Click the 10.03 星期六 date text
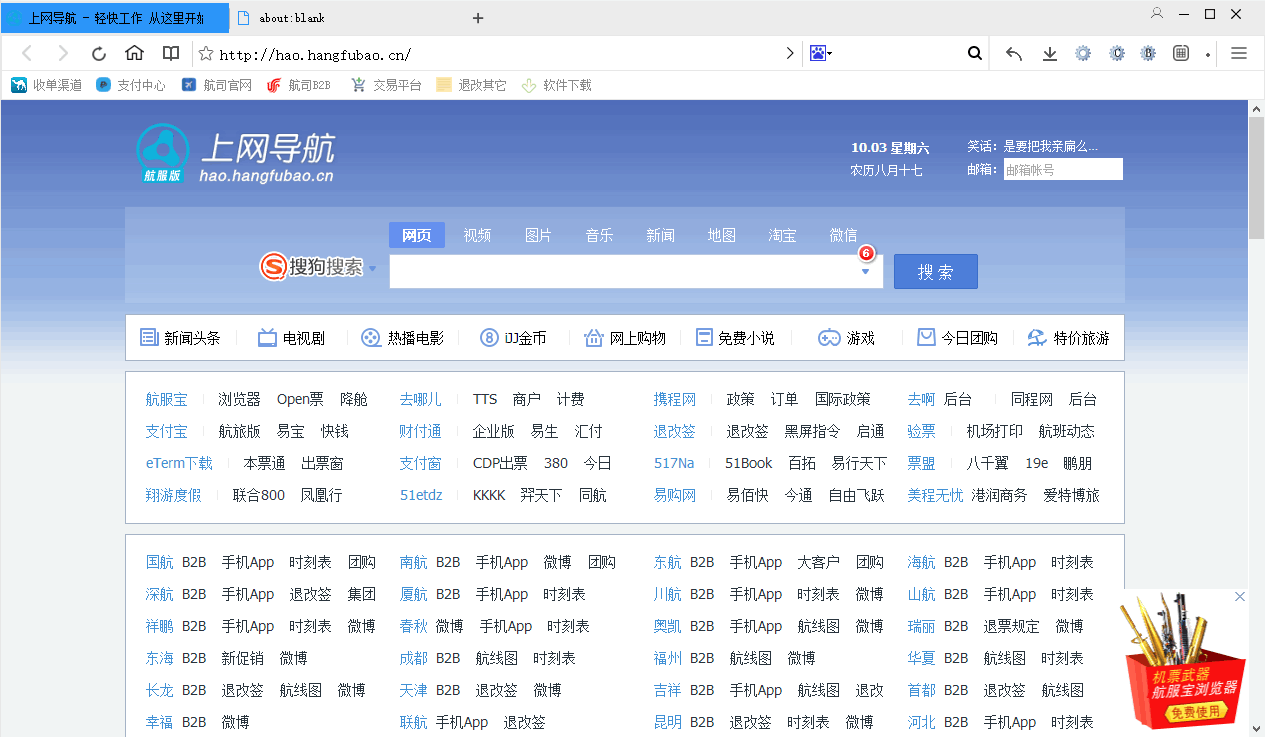 (x=889, y=148)
